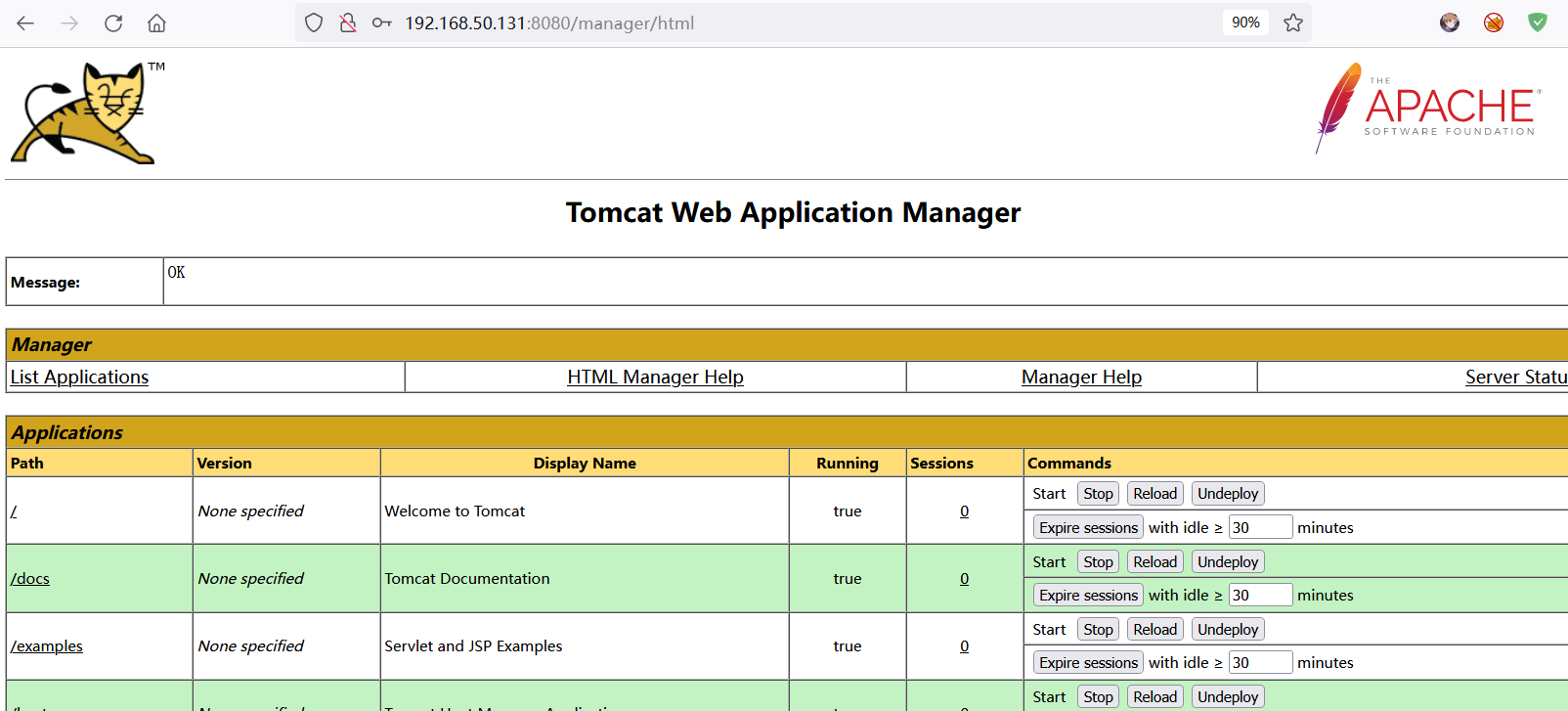Stop the Tomcat Documentation application
This screenshot has height=711, width=1568.
[1098, 561]
